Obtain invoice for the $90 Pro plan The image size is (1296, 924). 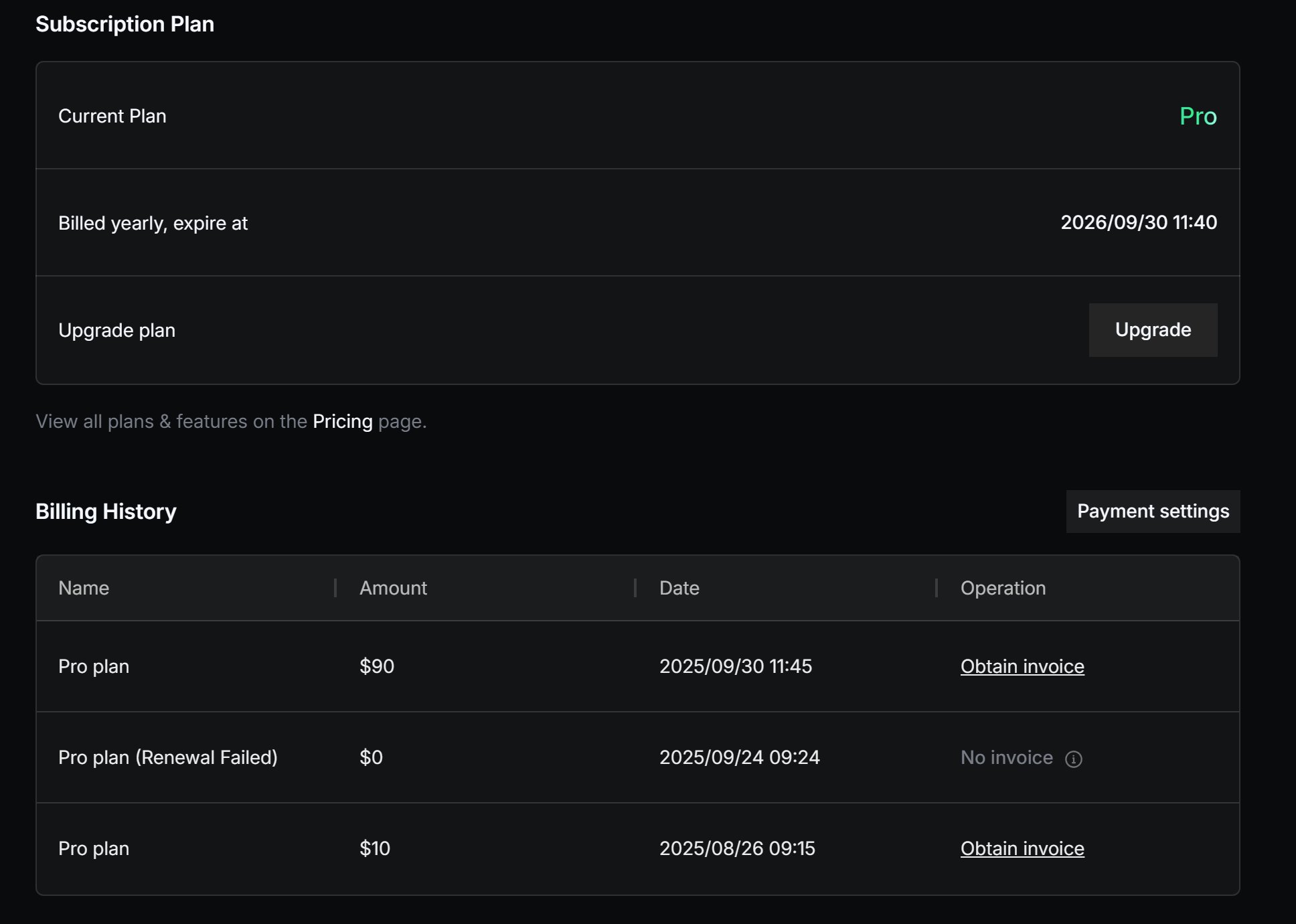(1022, 666)
